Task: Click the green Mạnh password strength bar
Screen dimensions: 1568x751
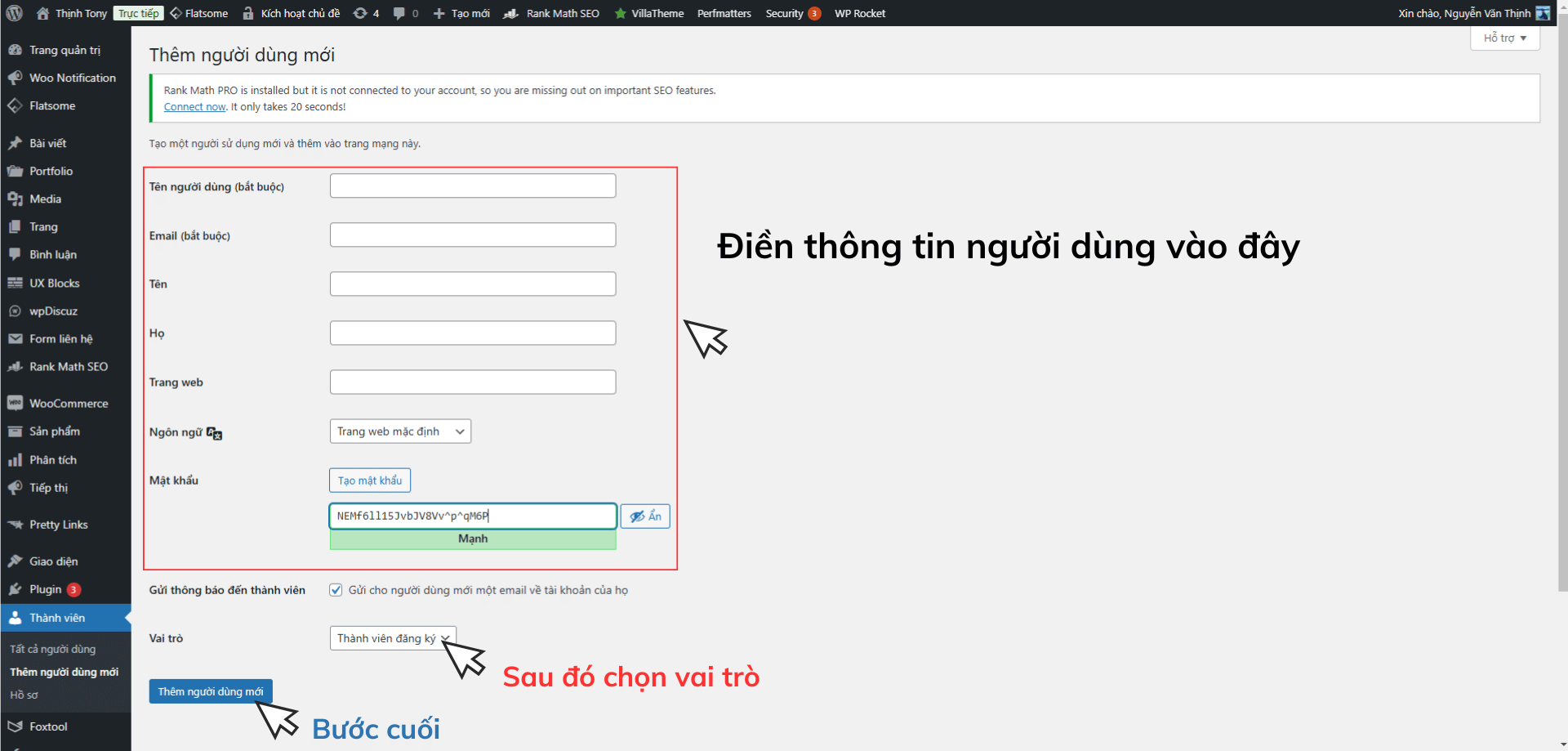Action: click(472, 539)
